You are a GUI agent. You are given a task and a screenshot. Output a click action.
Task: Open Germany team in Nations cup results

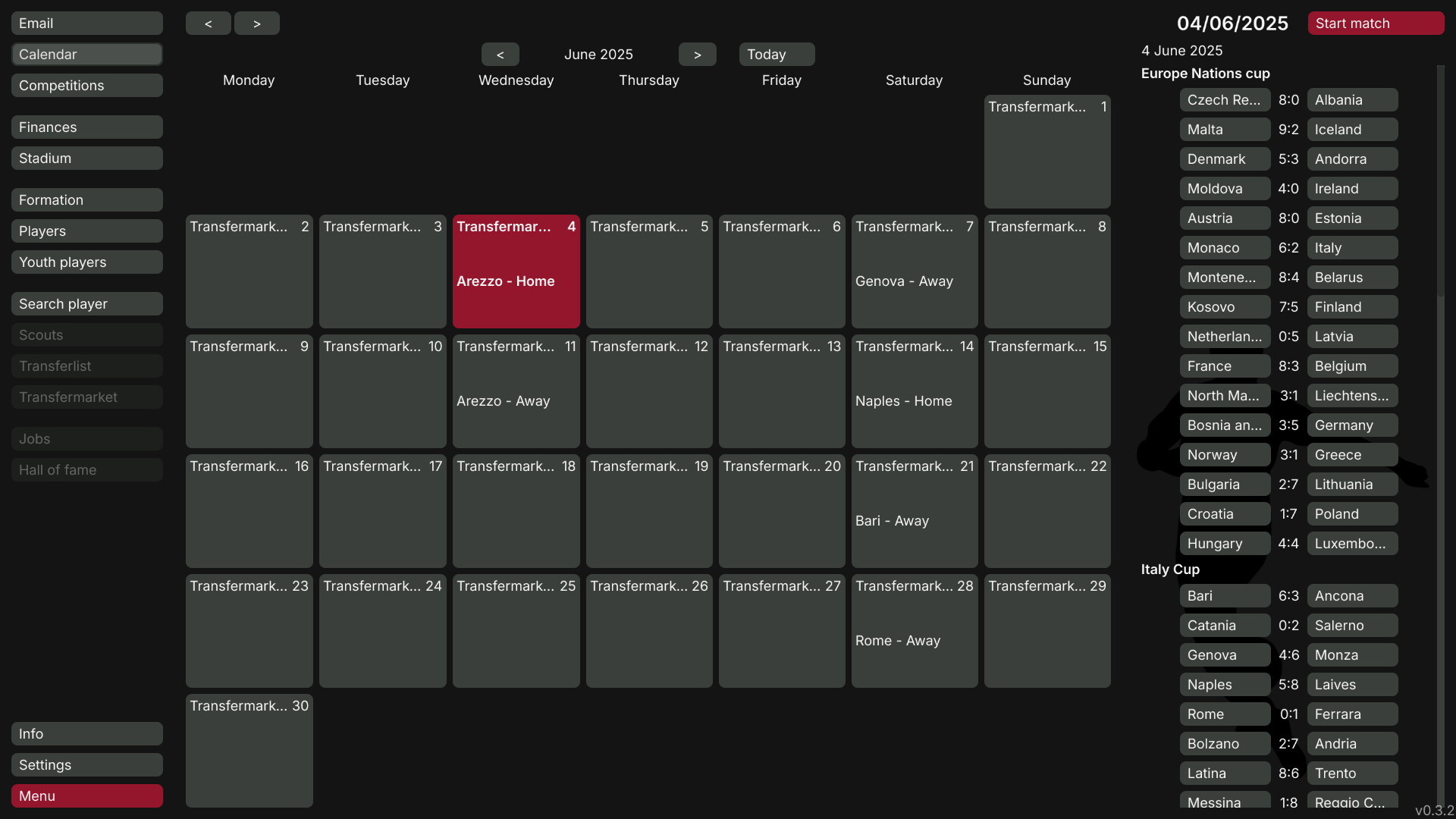1351,425
